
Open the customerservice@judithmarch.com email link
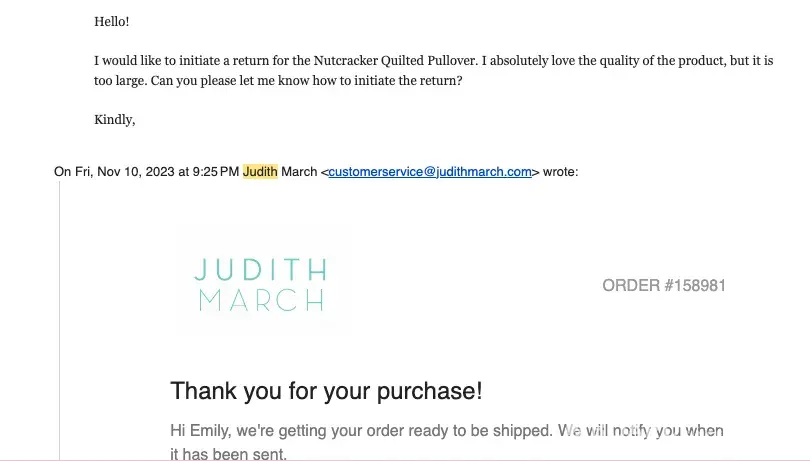tap(430, 172)
